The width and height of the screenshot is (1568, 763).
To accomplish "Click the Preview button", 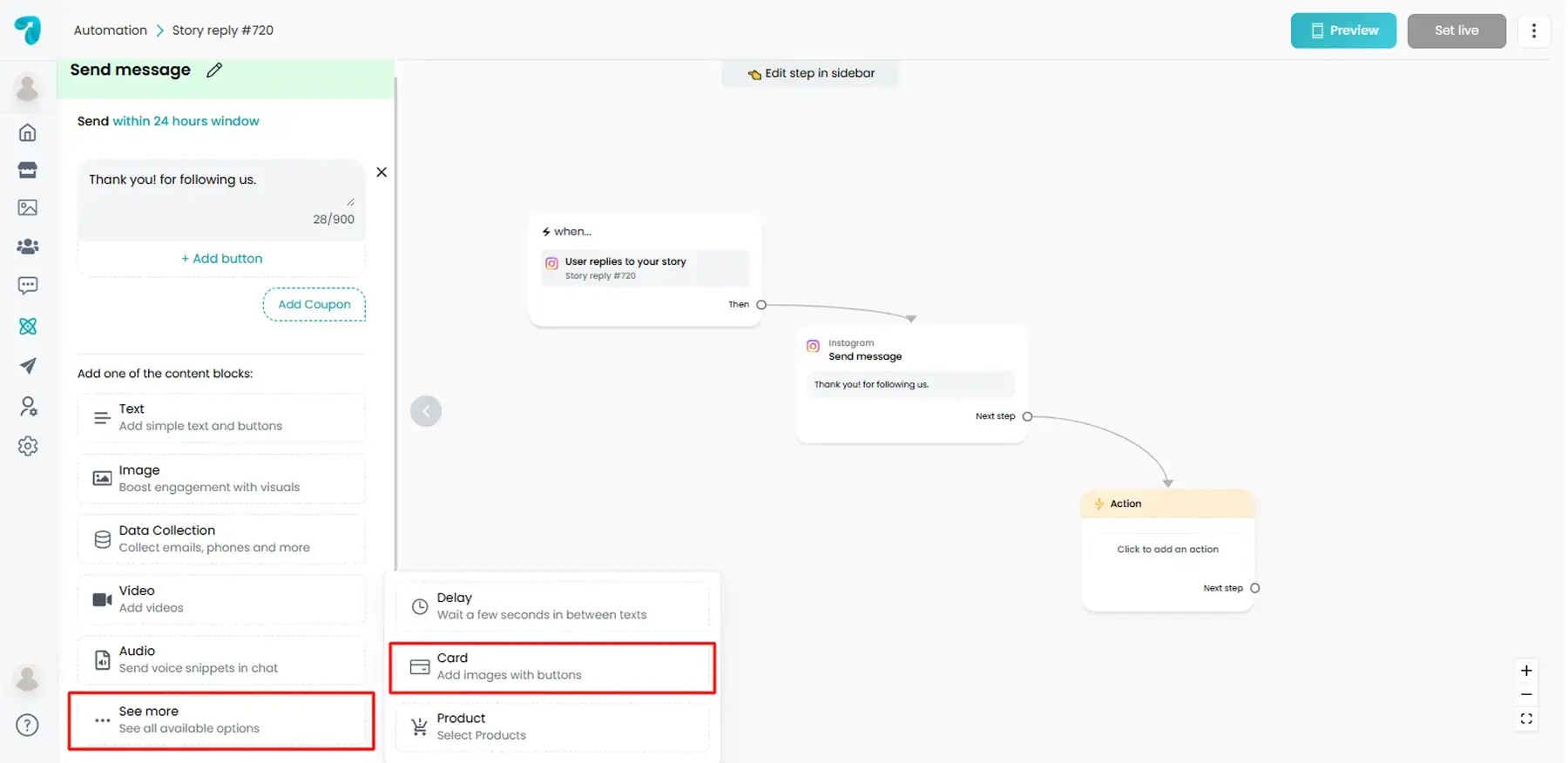I will (1342, 30).
